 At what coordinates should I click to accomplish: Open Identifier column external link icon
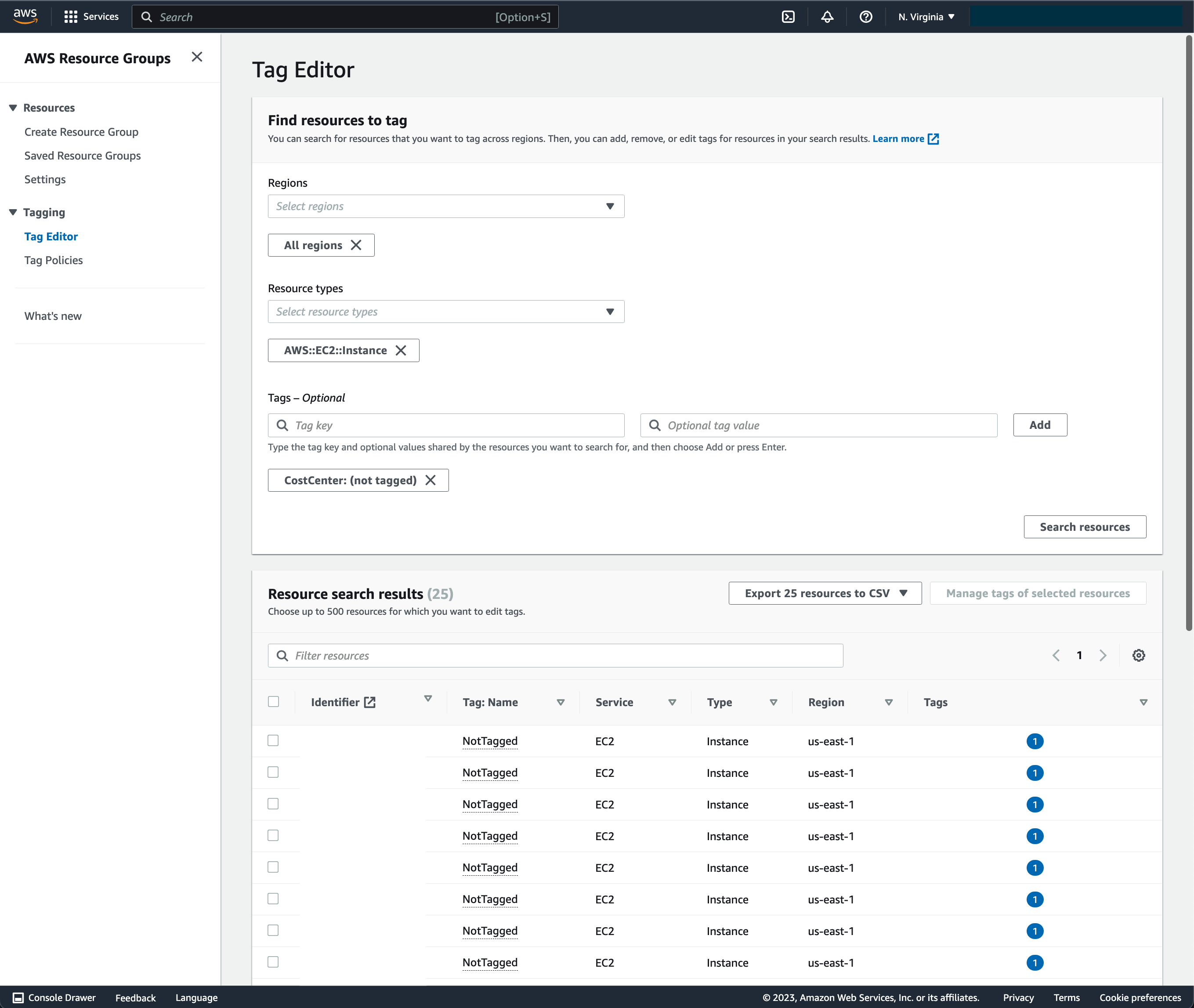tap(369, 702)
